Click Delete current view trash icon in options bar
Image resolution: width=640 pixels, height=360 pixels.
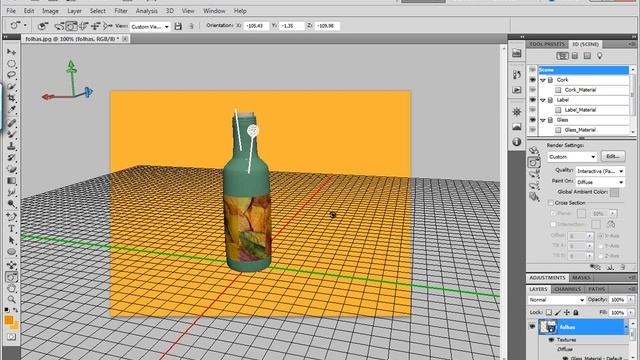pyautogui.click(x=191, y=26)
